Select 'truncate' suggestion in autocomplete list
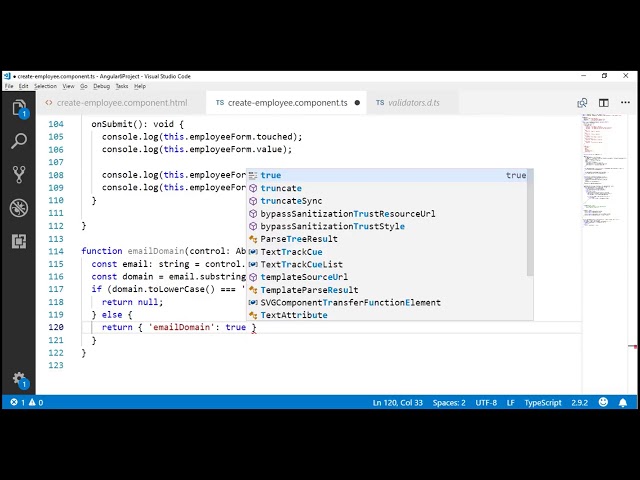 [387, 188]
